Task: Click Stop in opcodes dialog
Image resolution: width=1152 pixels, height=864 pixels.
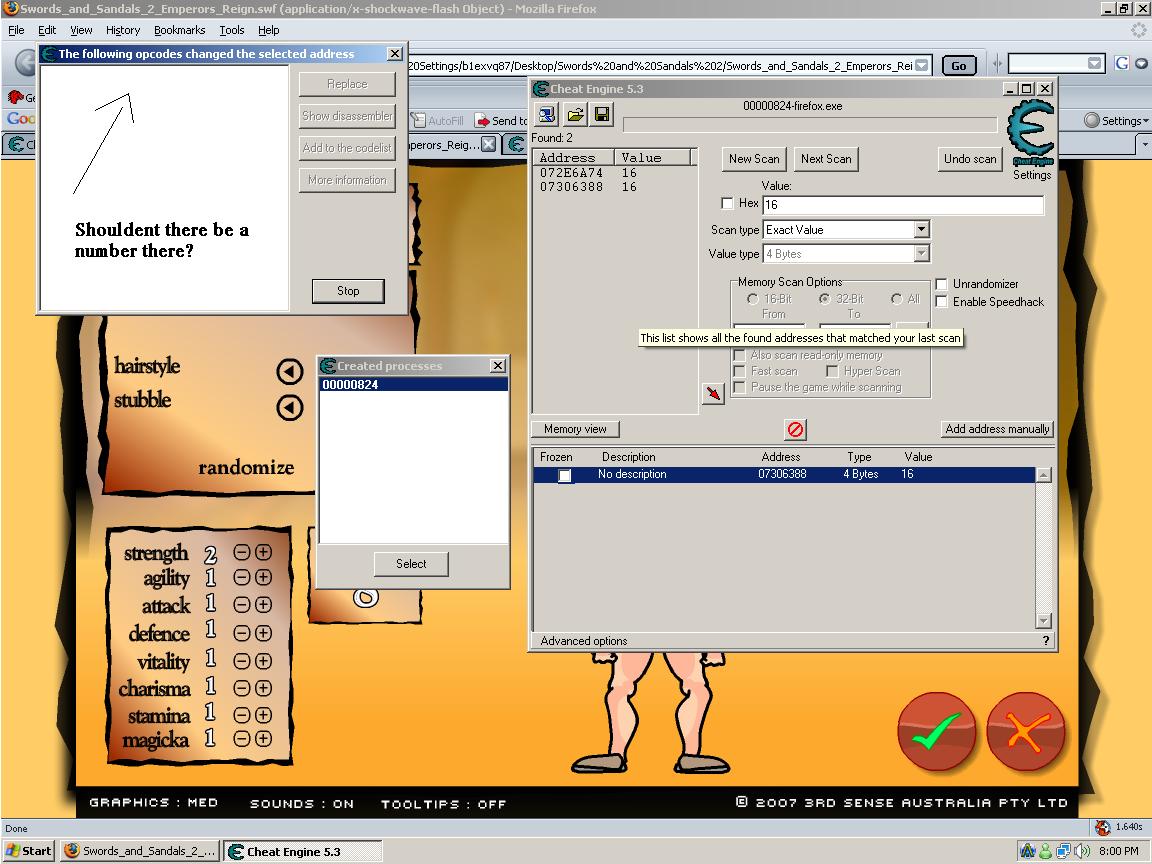Action: click(x=348, y=291)
